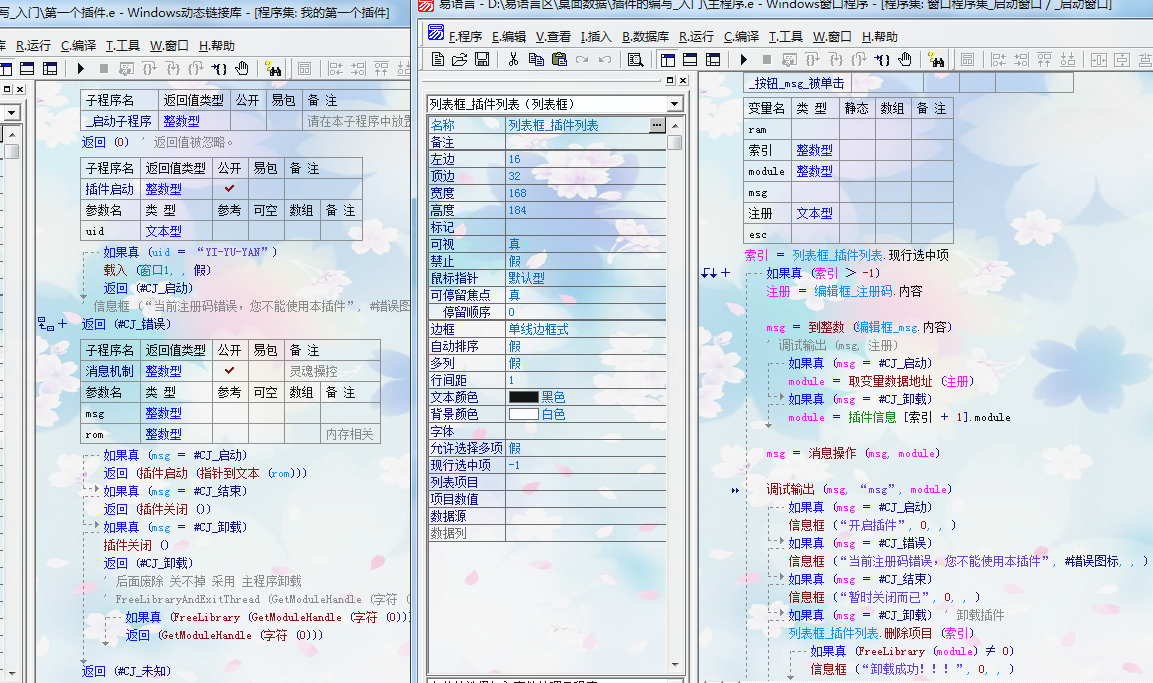The width and height of the screenshot is (1153, 683).
Task: Click white 背景颜色 color swatch
Action: point(524,414)
